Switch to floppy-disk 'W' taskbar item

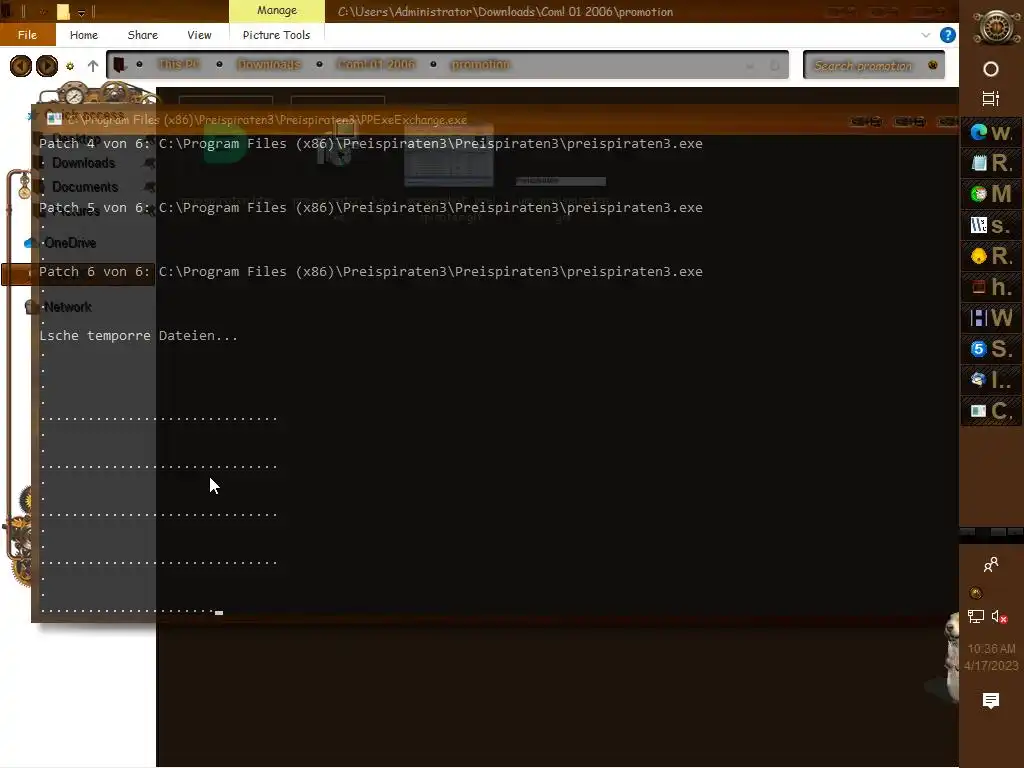click(991, 318)
